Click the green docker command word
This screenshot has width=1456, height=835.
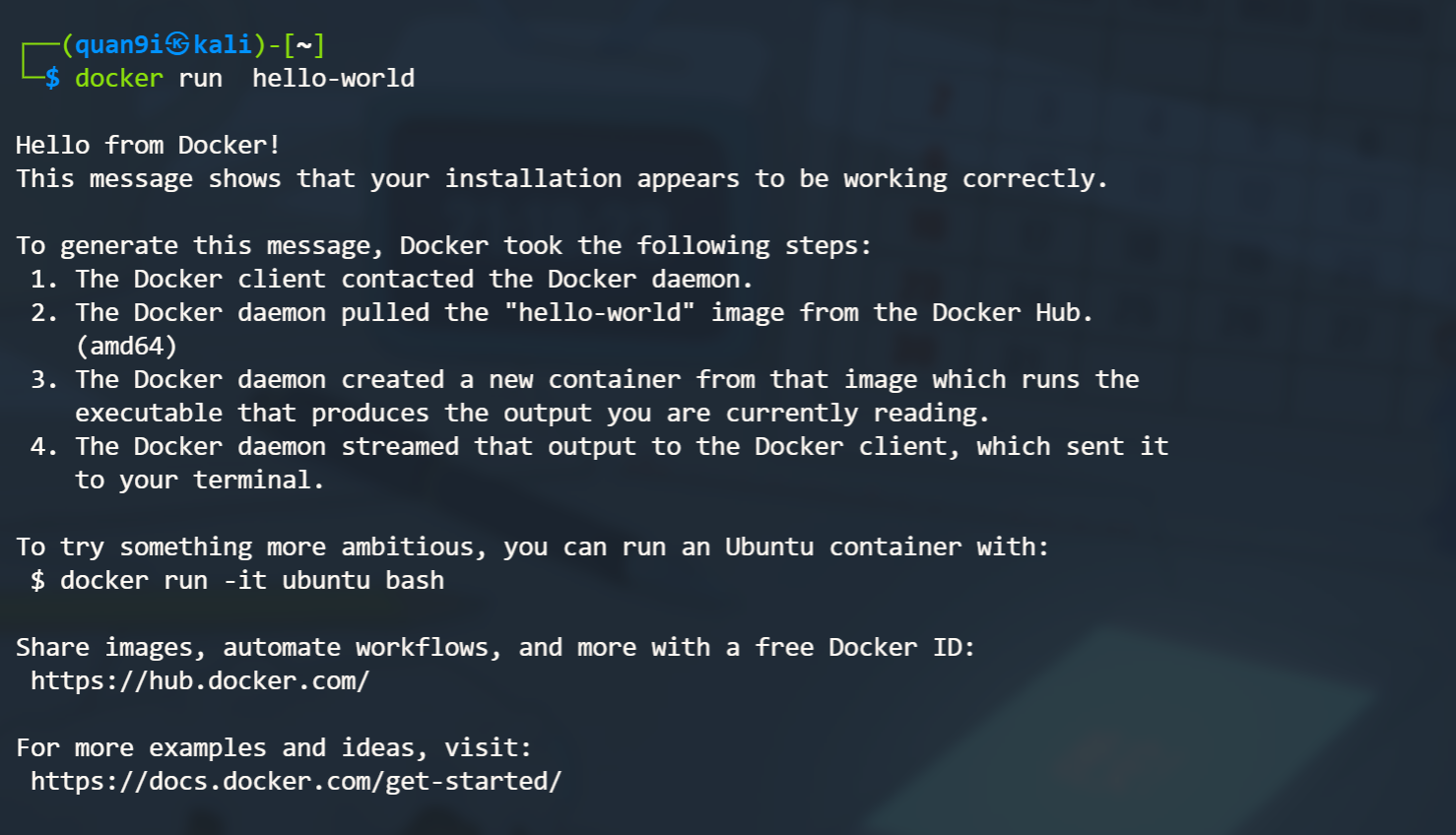point(119,78)
